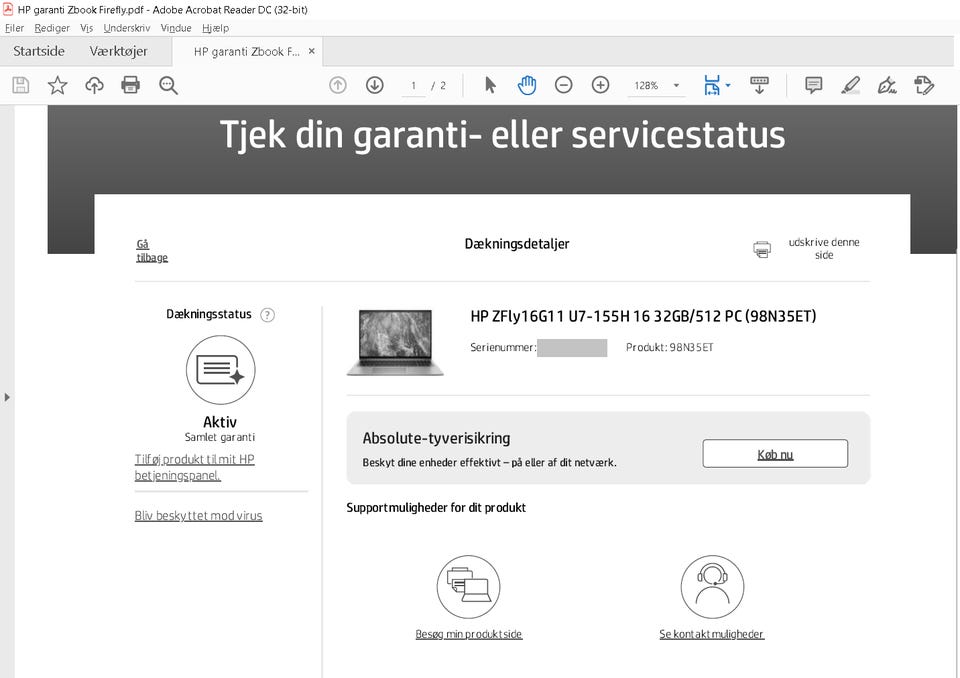Click the HP ZFly16G11 product title
The width and height of the screenshot is (960, 678).
[x=643, y=316]
